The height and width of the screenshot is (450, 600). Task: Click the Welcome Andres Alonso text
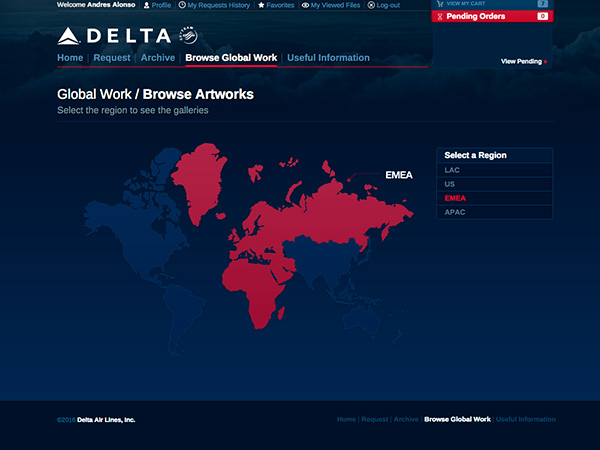(96, 5)
